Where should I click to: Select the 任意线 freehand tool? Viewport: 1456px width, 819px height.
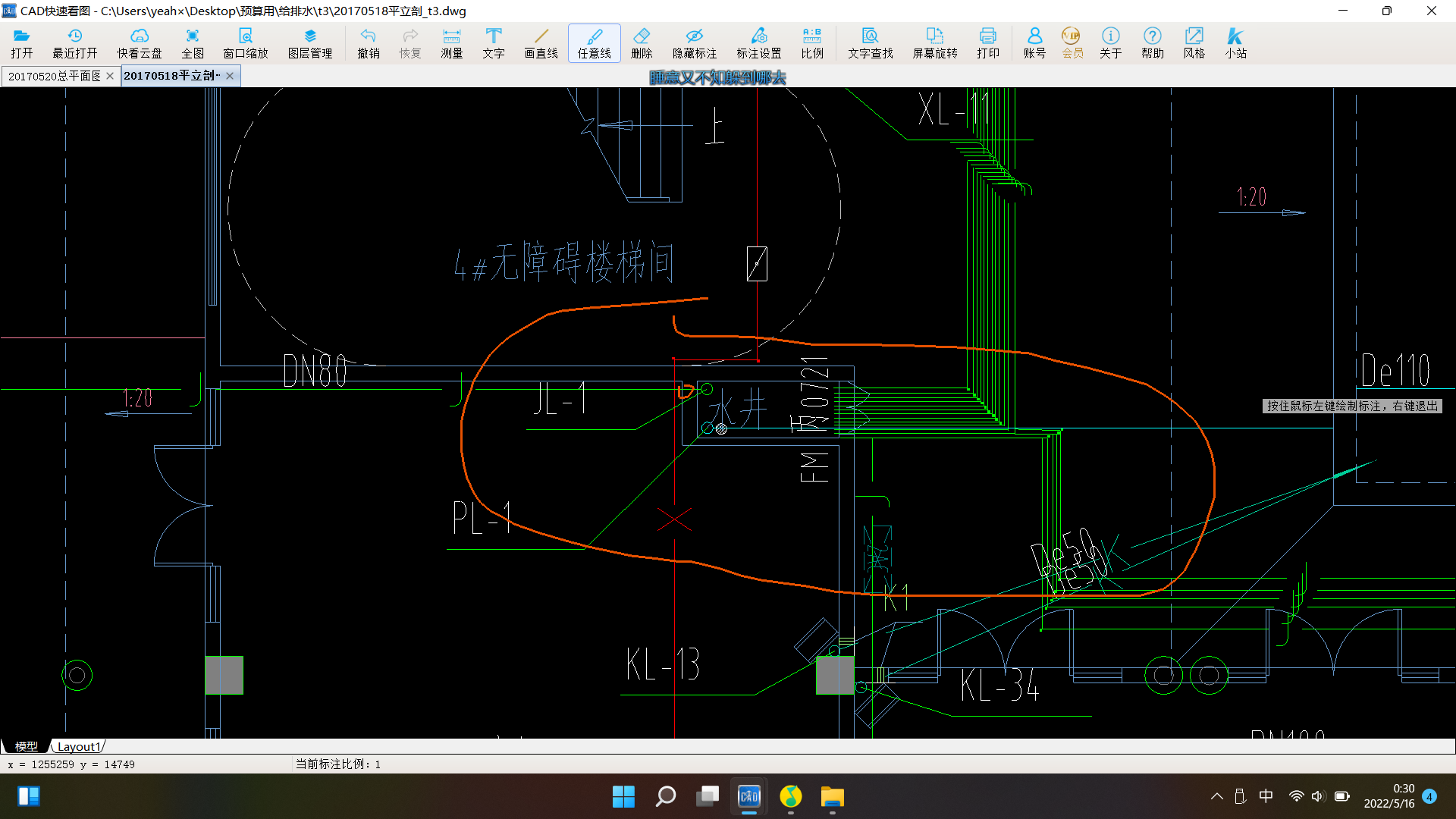(x=595, y=43)
